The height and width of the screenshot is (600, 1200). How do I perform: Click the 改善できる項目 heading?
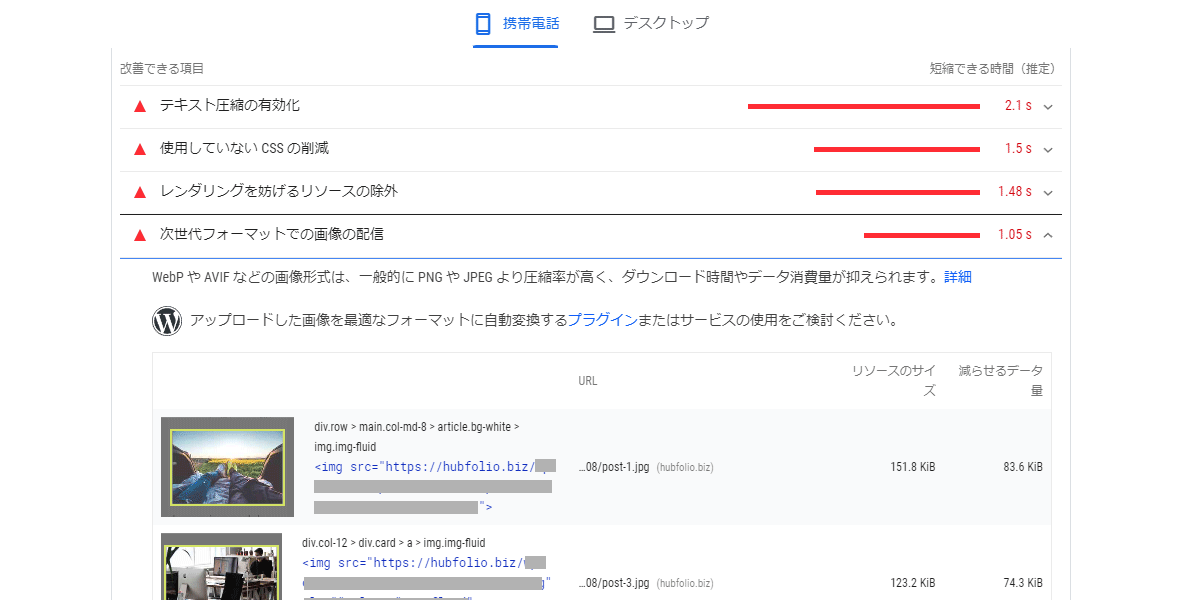click(162, 69)
